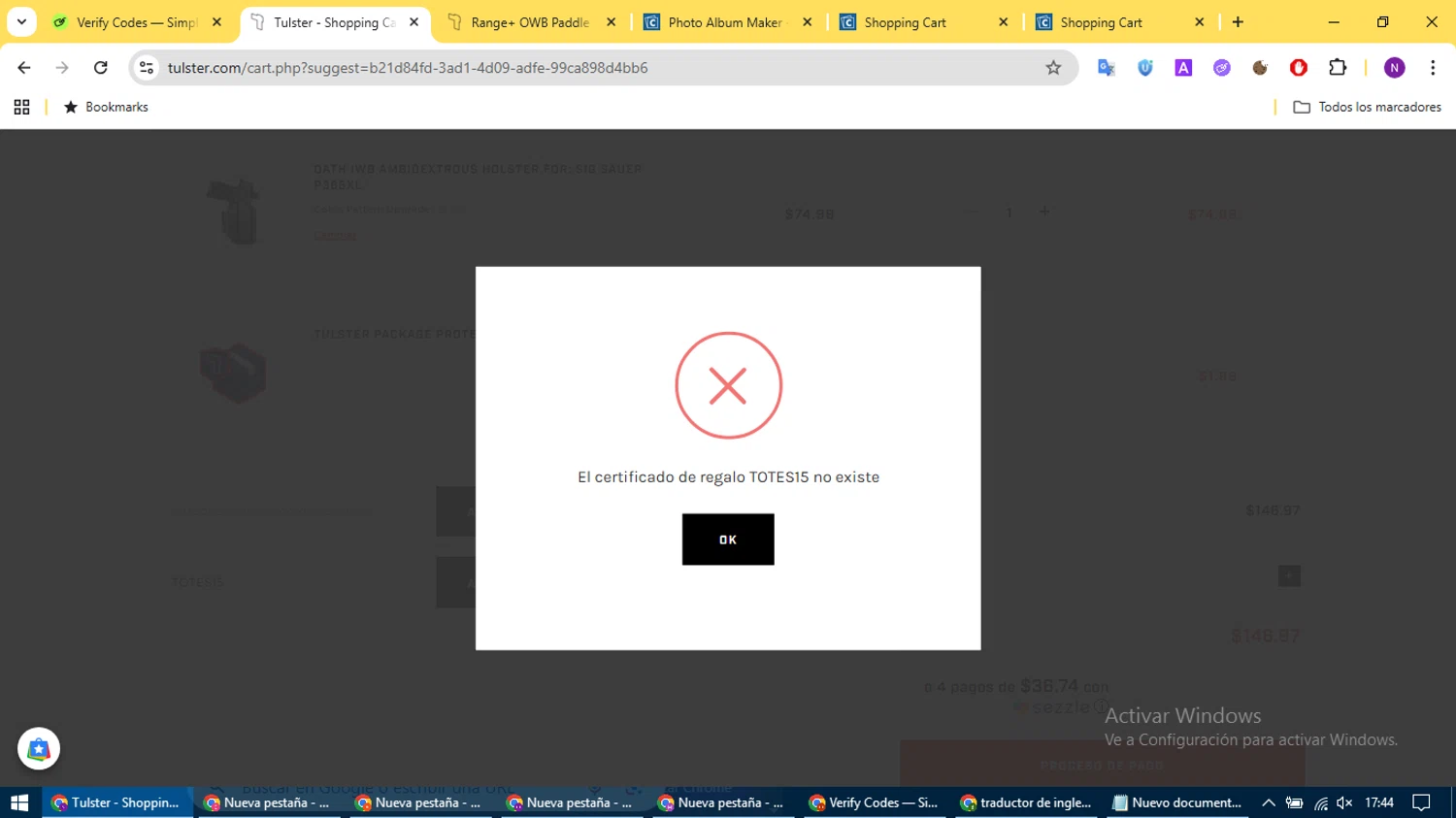
Task: Open the Chrome three-dot menu
Action: point(1433,67)
